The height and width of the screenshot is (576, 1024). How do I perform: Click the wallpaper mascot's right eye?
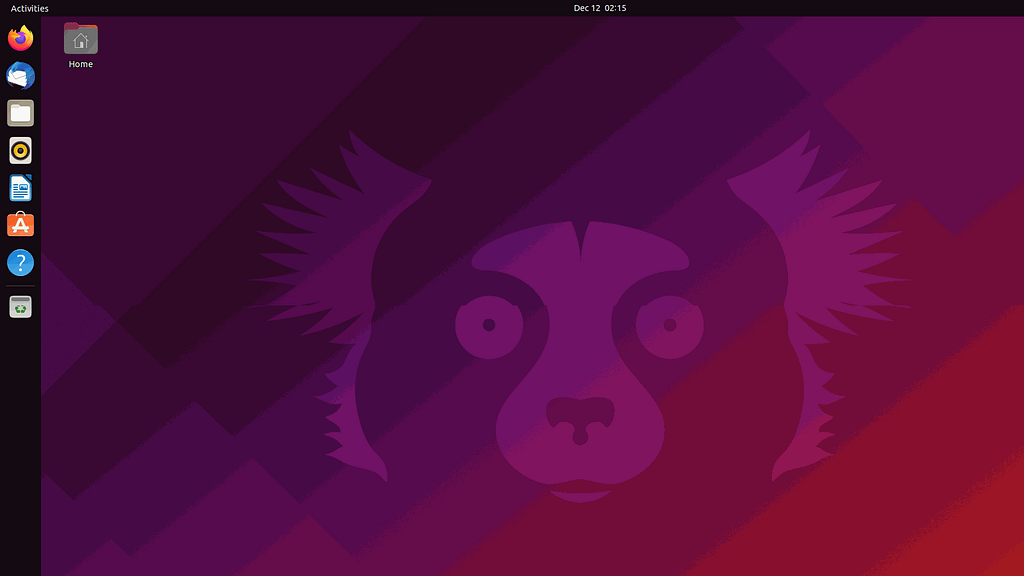pos(669,326)
